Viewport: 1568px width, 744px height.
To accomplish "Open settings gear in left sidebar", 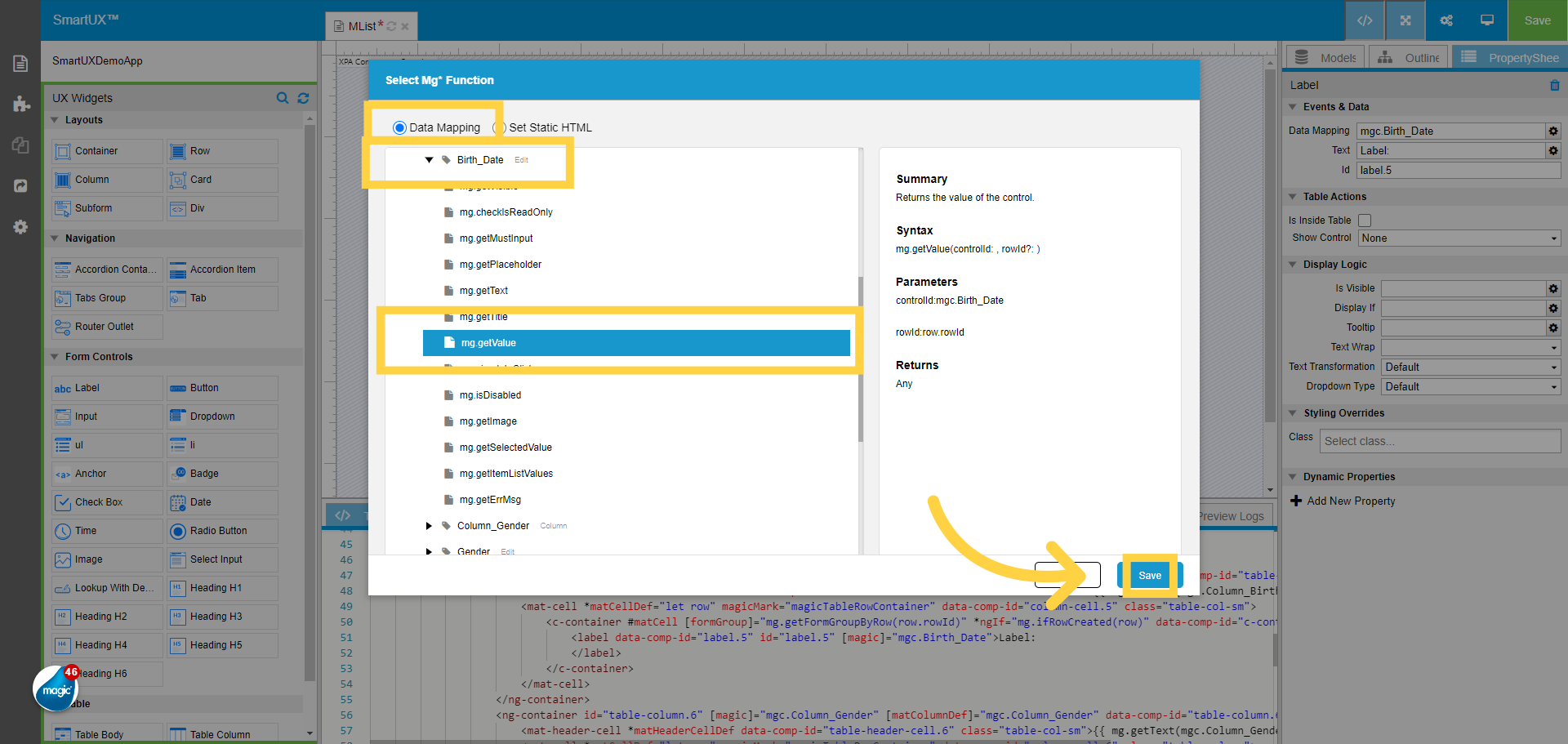I will 20,227.
